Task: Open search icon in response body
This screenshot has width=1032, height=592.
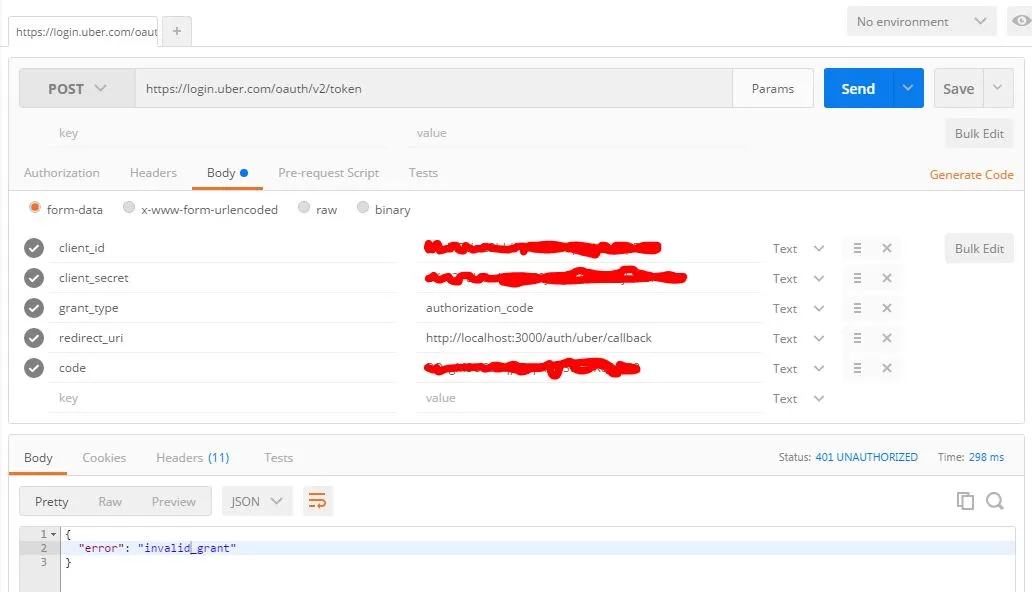Action: point(994,501)
